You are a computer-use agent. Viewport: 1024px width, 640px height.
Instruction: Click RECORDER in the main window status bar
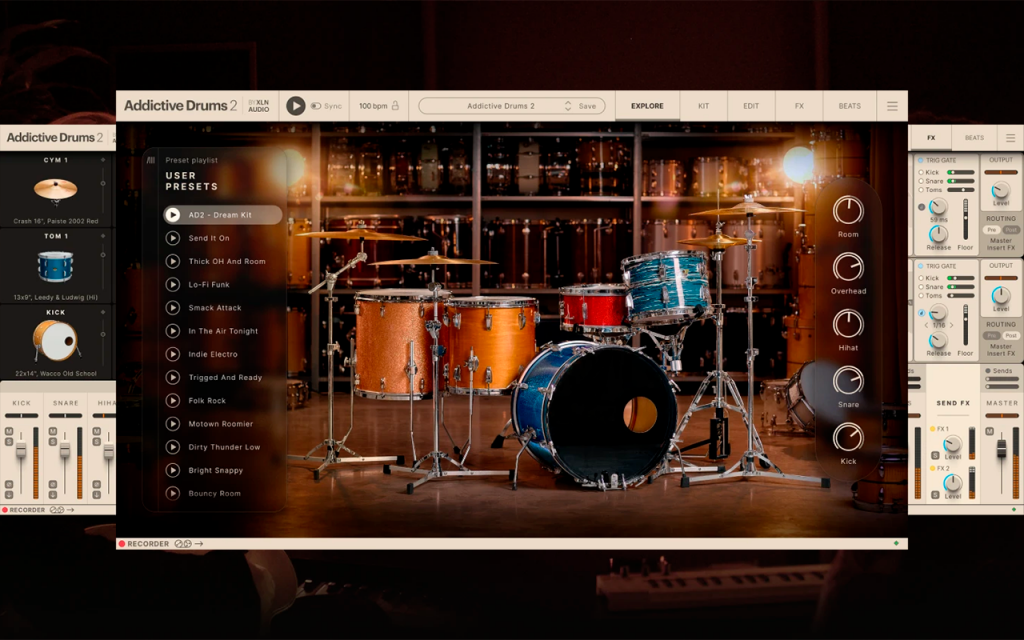coord(148,543)
